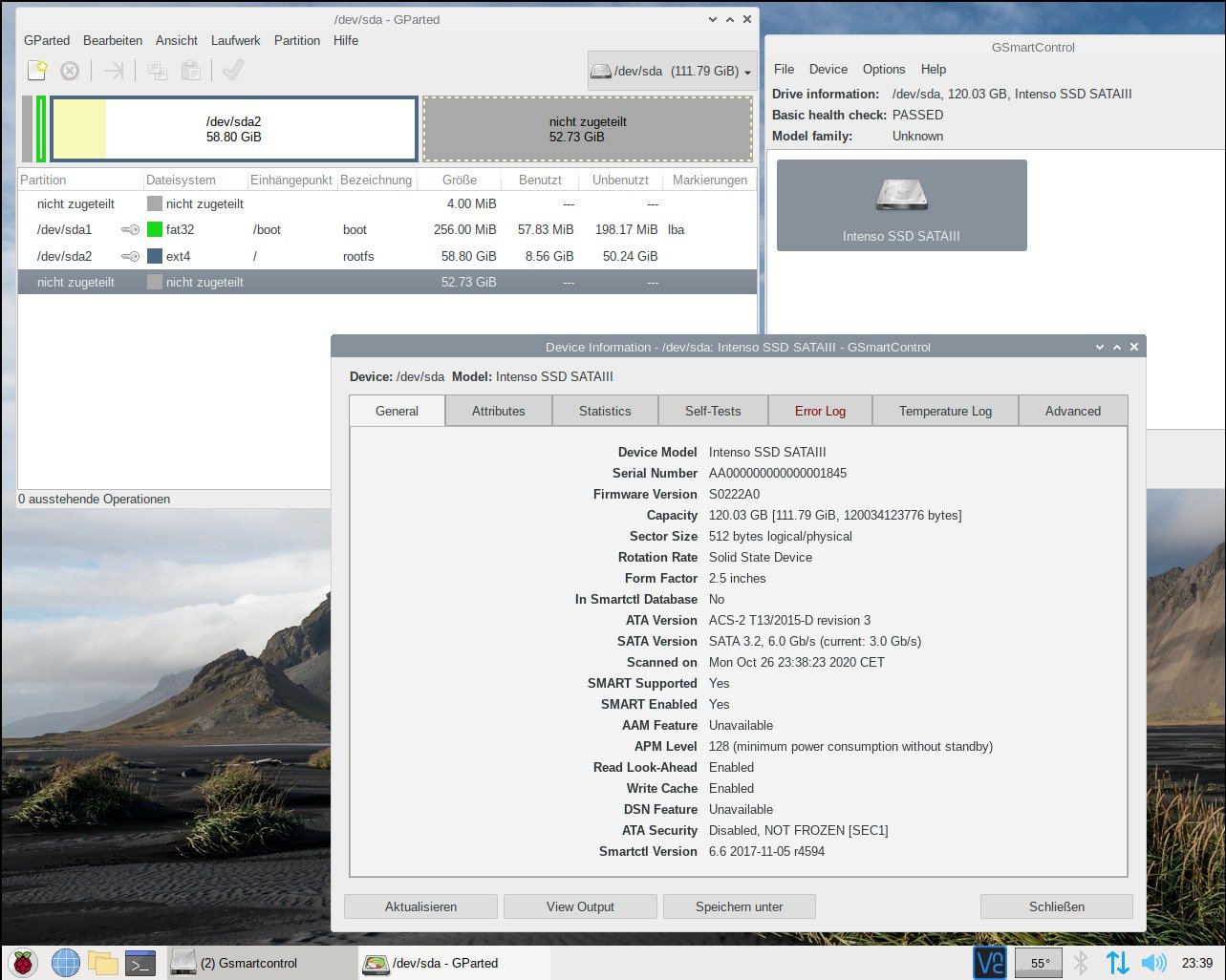Select the /dev/sda2 block in partition graph

[234, 129]
